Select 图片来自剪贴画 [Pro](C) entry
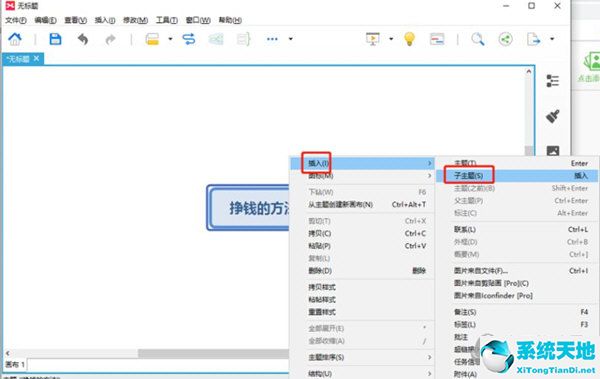 (x=517, y=283)
